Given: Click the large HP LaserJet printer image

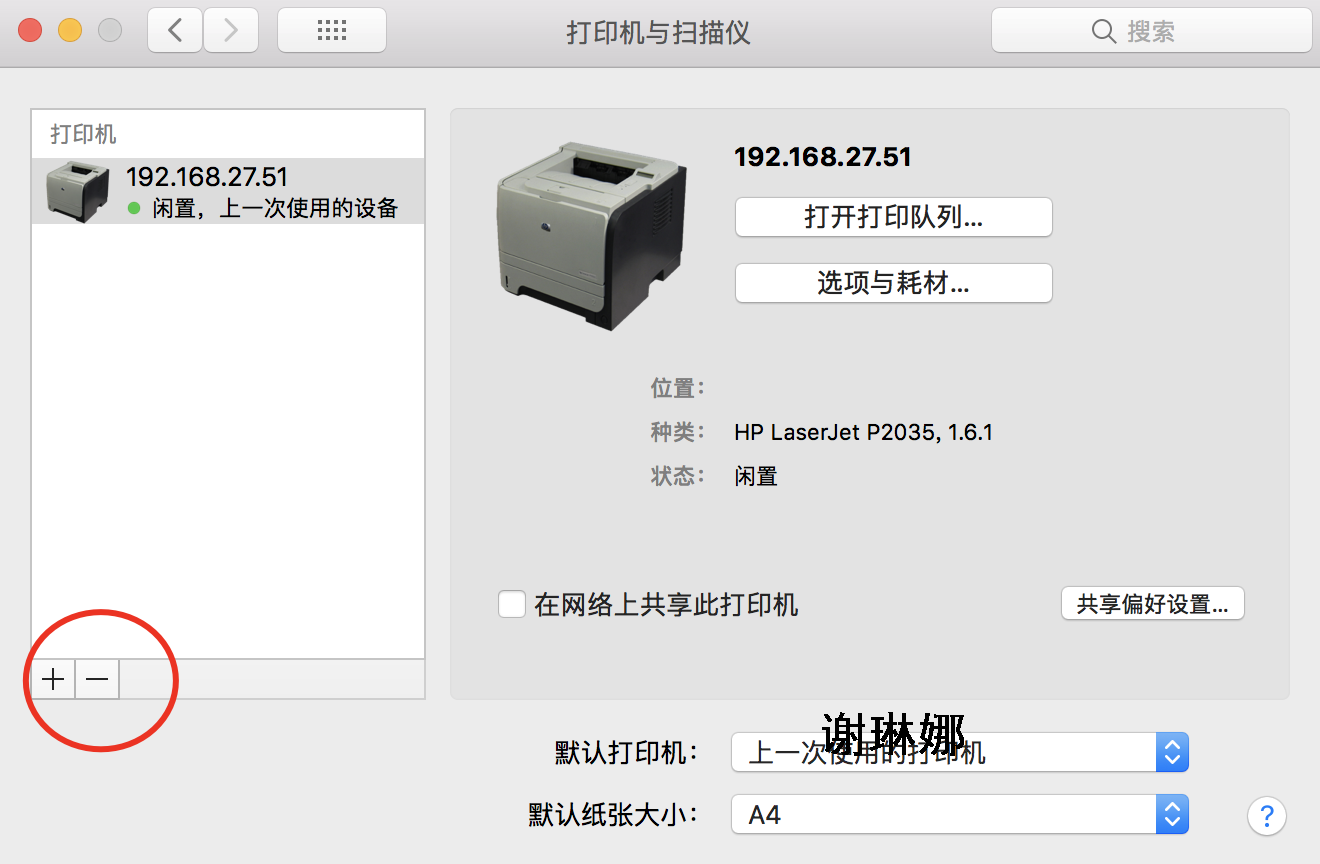Looking at the screenshot, I should (x=591, y=236).
